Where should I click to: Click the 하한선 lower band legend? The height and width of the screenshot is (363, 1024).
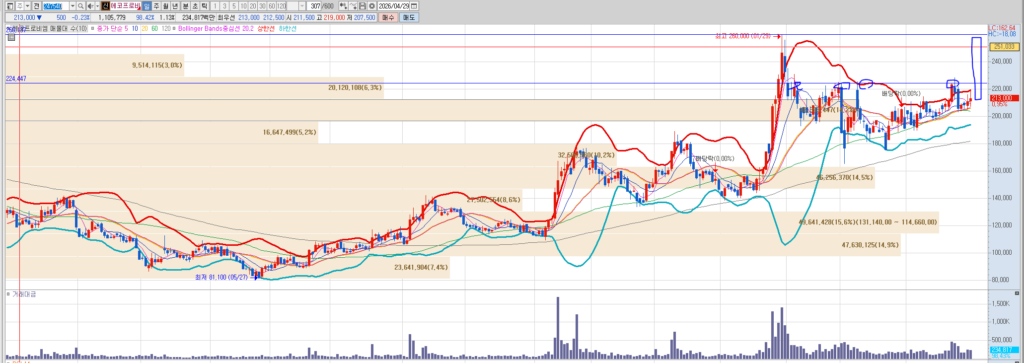pyautogui.click(x=287, y=28)
